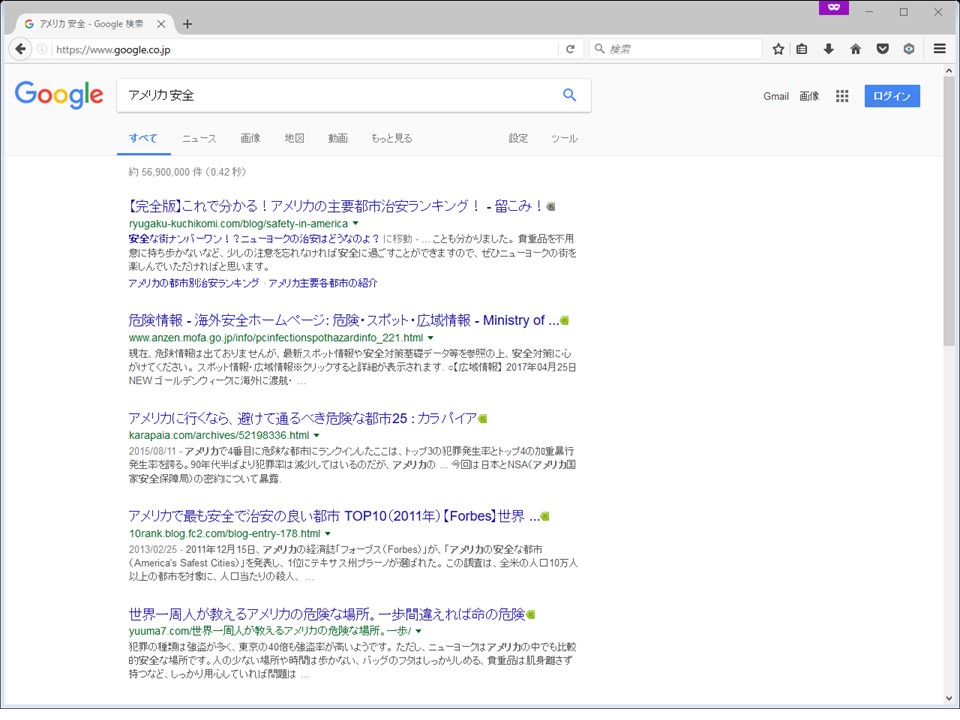The width and height of the screenshot is (960, 720).
Task: Click the green URL karapaia.com/archives/52198336.html
Action: tap(219, 435)
